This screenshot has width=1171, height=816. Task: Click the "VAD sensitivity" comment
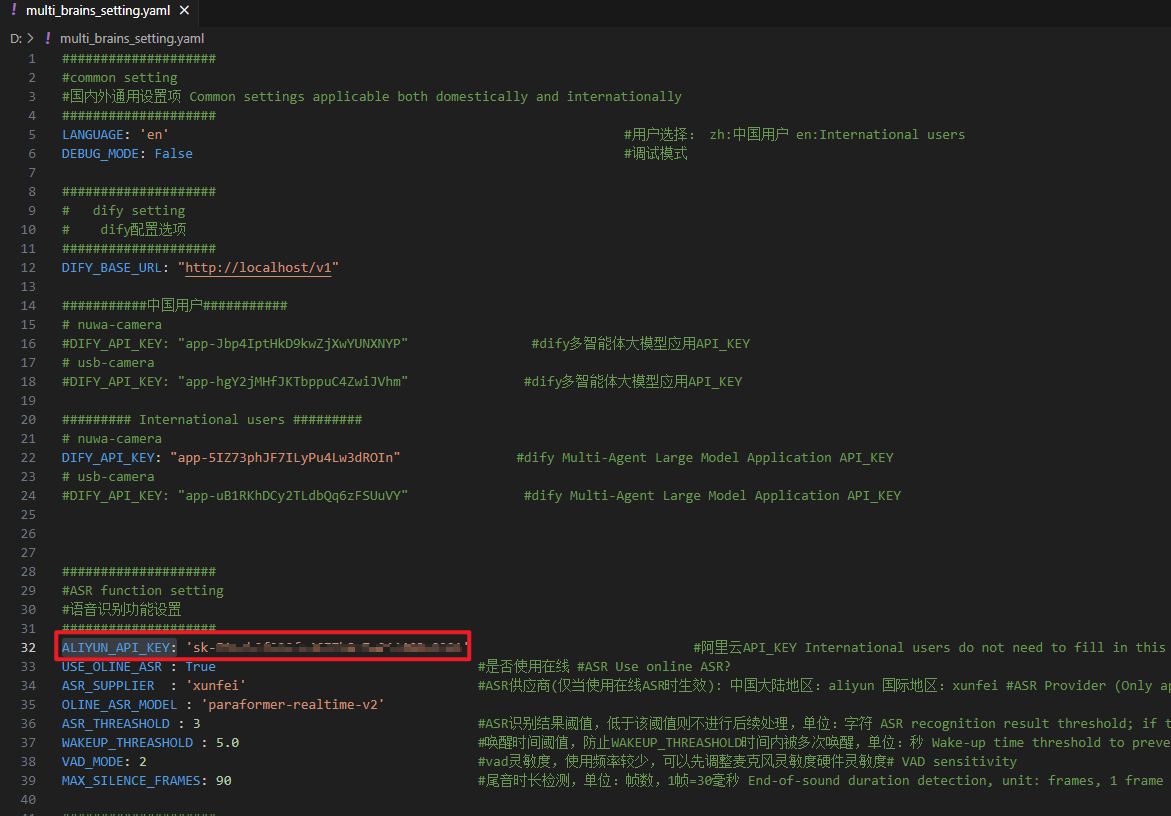click(x=959, y=762)
